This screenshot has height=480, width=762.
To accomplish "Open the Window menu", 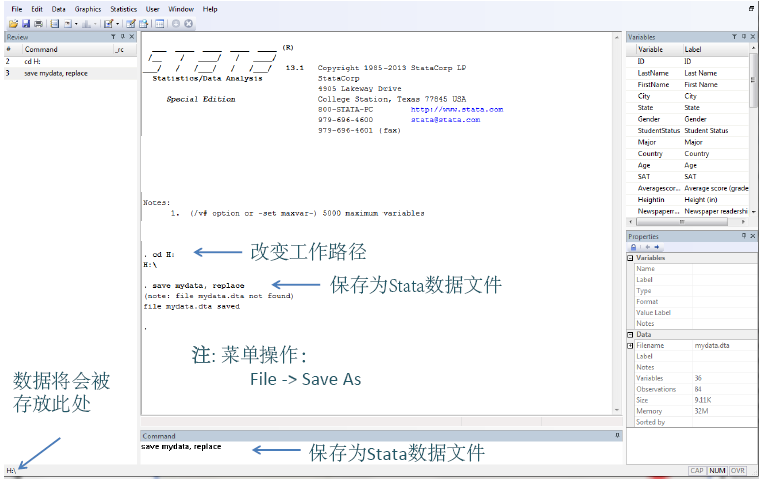I will [181, 9].
